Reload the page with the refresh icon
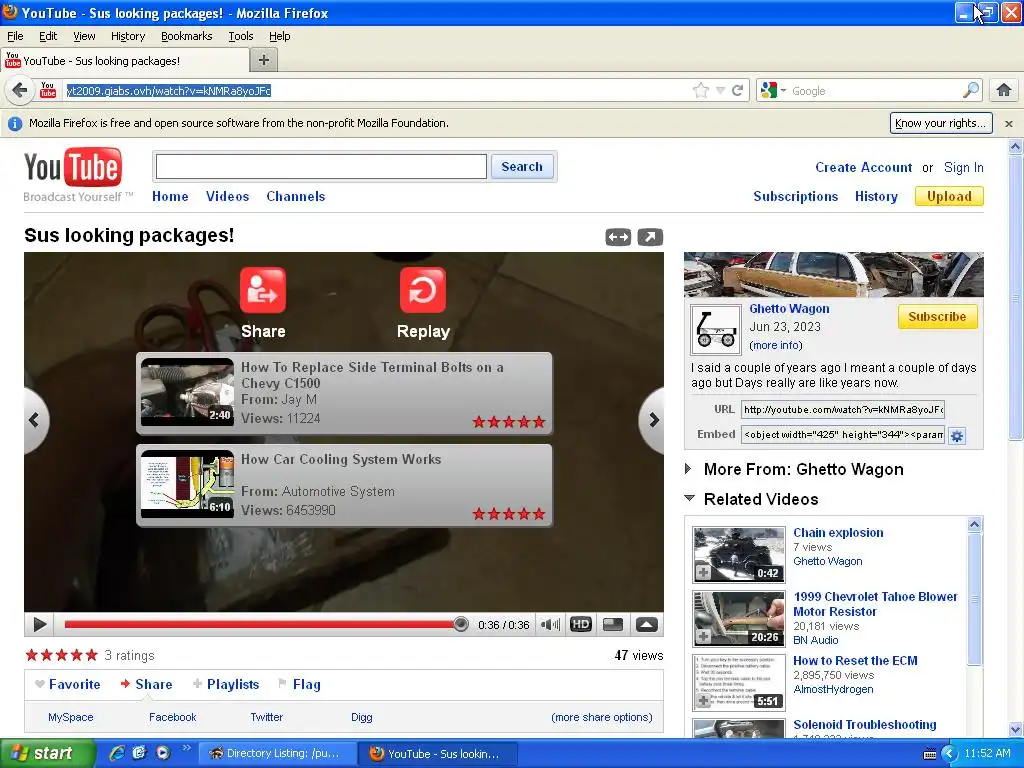The width and height of the screenshot is (1024, 768). click(738, 90)
